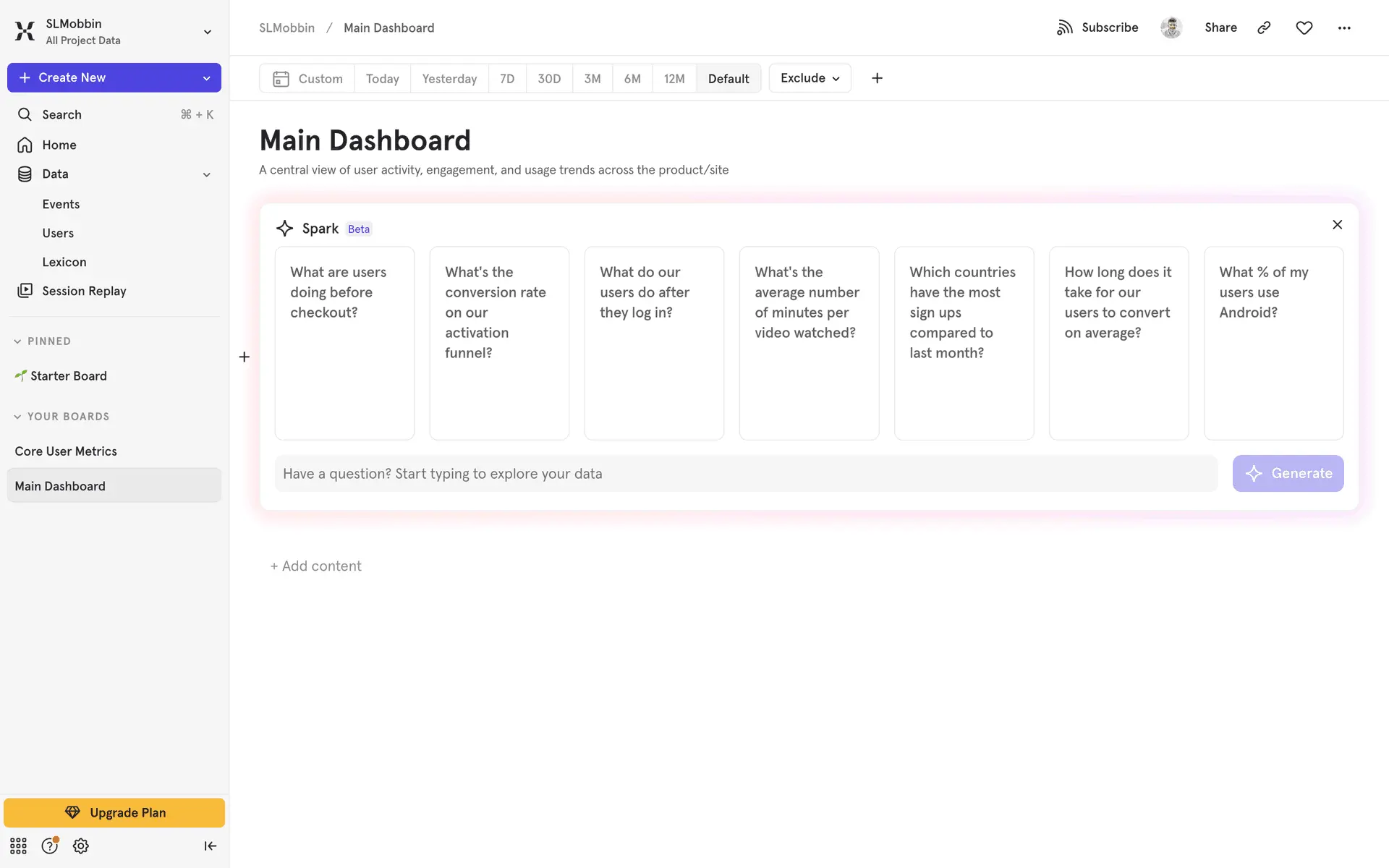This screenshot has height=868, width=1389.
Task: Select the Yesterday date range tab
Action: point(449,78)
